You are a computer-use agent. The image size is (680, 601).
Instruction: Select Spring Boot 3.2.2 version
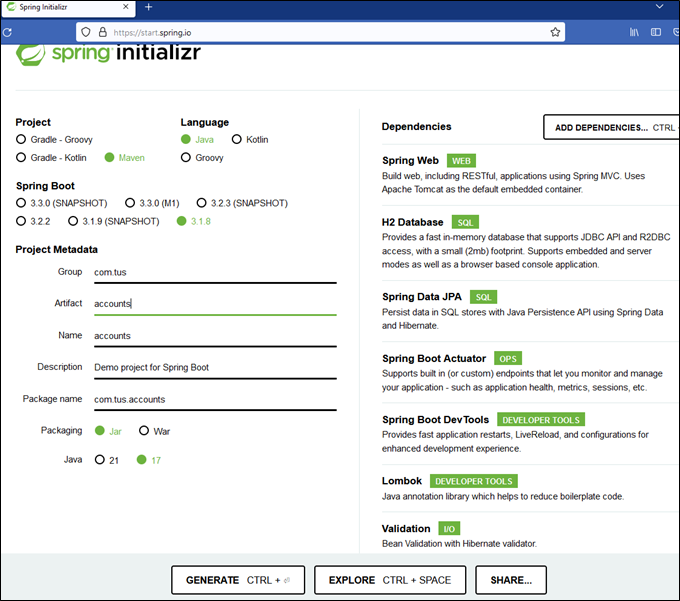21,221
